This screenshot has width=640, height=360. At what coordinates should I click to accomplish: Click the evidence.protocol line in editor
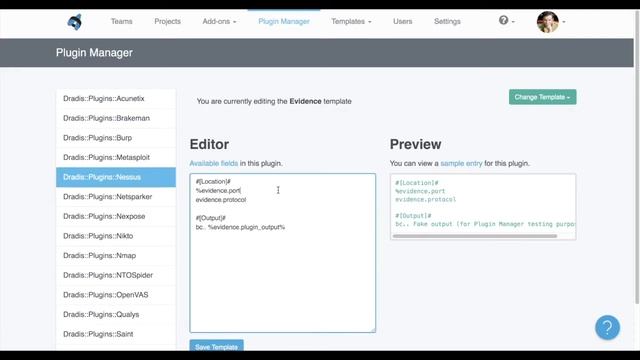pyautogui.click(x=221, y=200)
